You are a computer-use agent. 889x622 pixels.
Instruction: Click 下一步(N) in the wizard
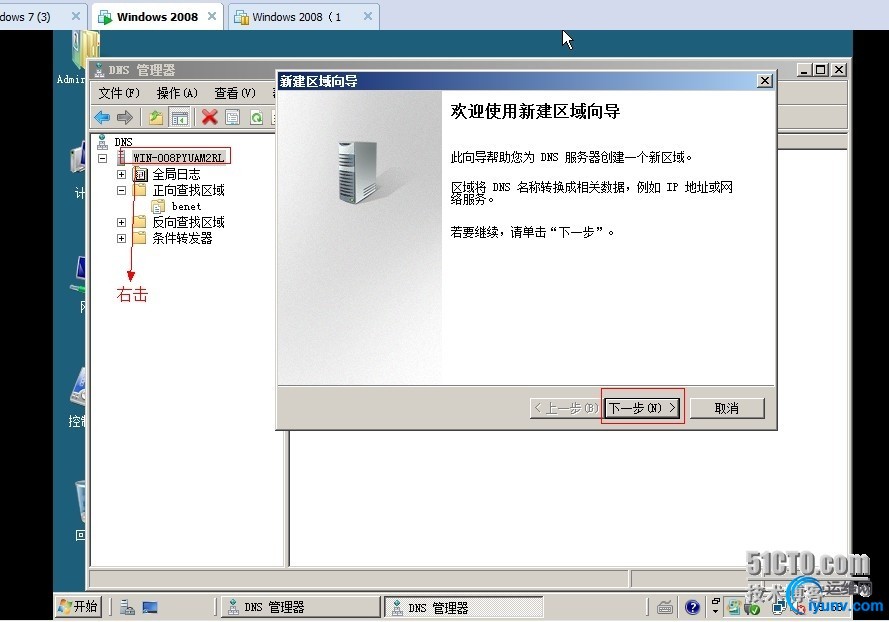click(642, 408)
